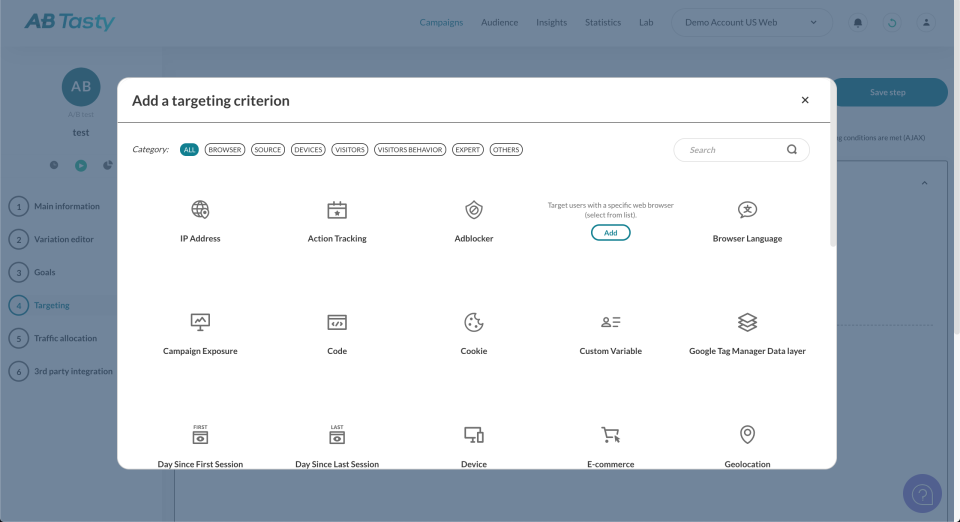Select the Cookie criterion icon

tap(474, 322)
